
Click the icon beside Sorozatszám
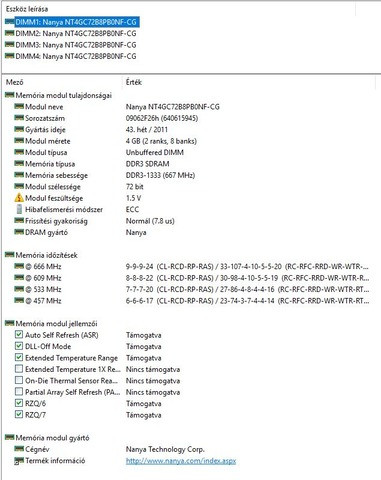click(x=19, y=118)
